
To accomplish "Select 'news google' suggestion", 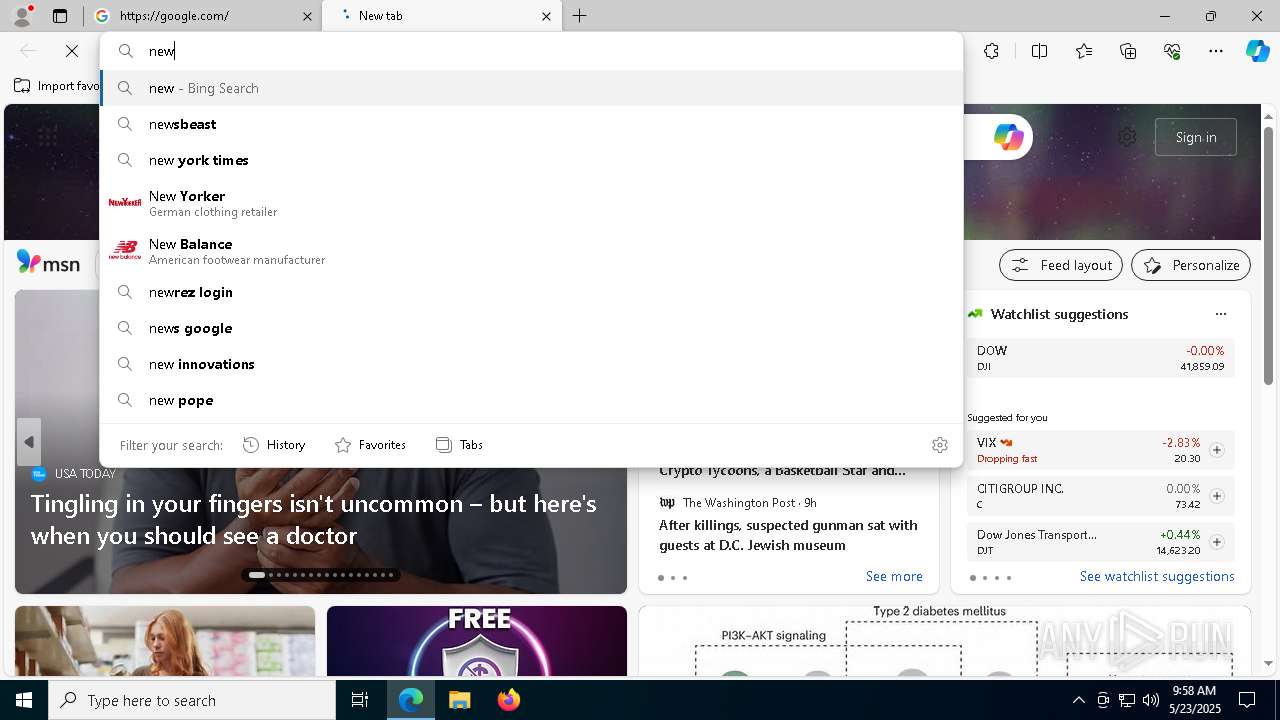I will [532, 328].
